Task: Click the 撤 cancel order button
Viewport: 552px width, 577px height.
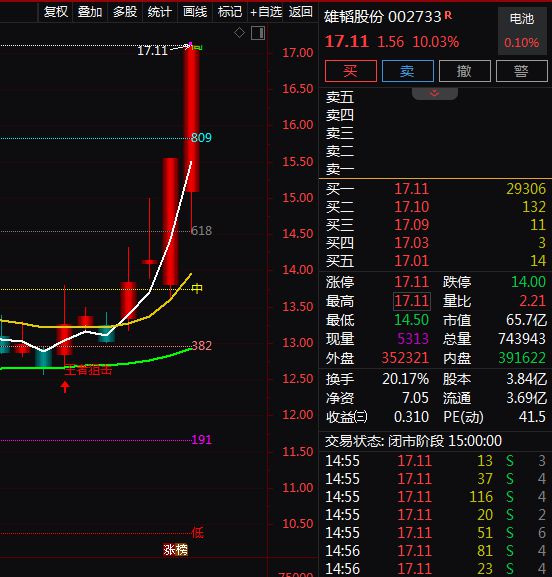Action: tap(465, 71)
